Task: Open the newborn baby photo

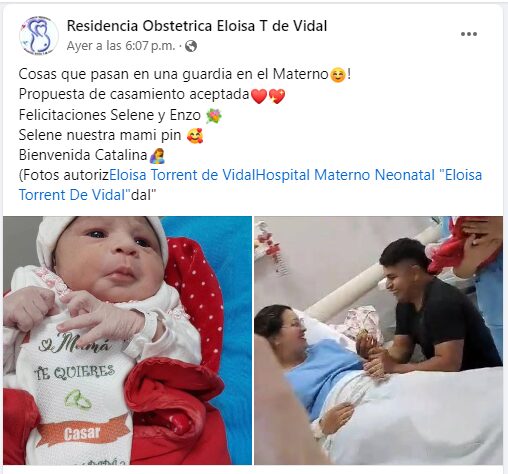Action: (x=127, y=340)
